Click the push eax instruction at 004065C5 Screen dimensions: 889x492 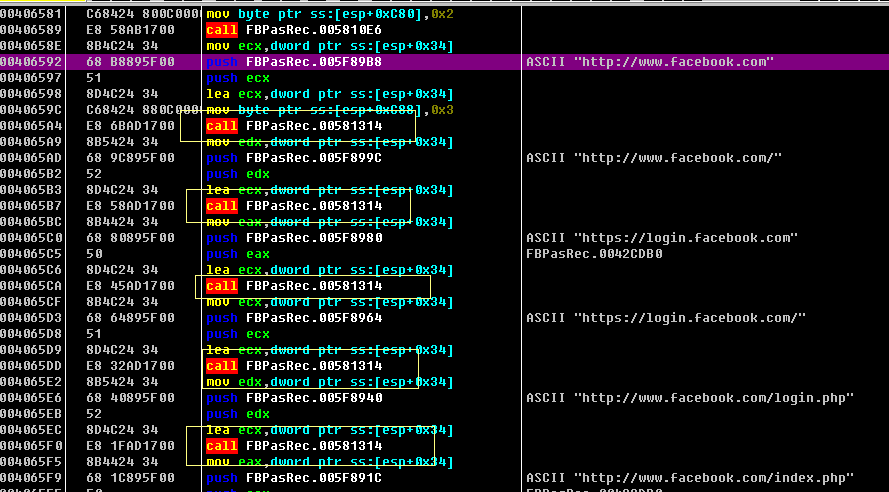pyautogui.click(x=238, y=253)
